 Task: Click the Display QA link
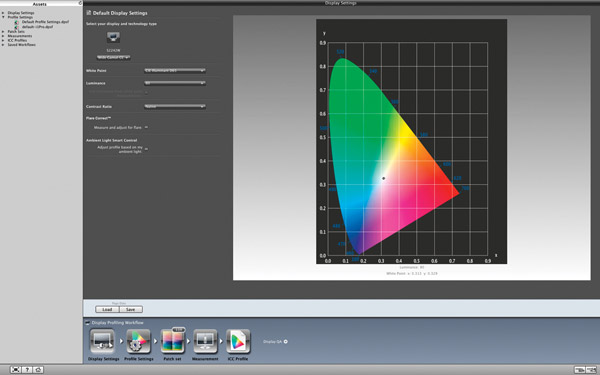pyautogui.click(x=272, y=341)
